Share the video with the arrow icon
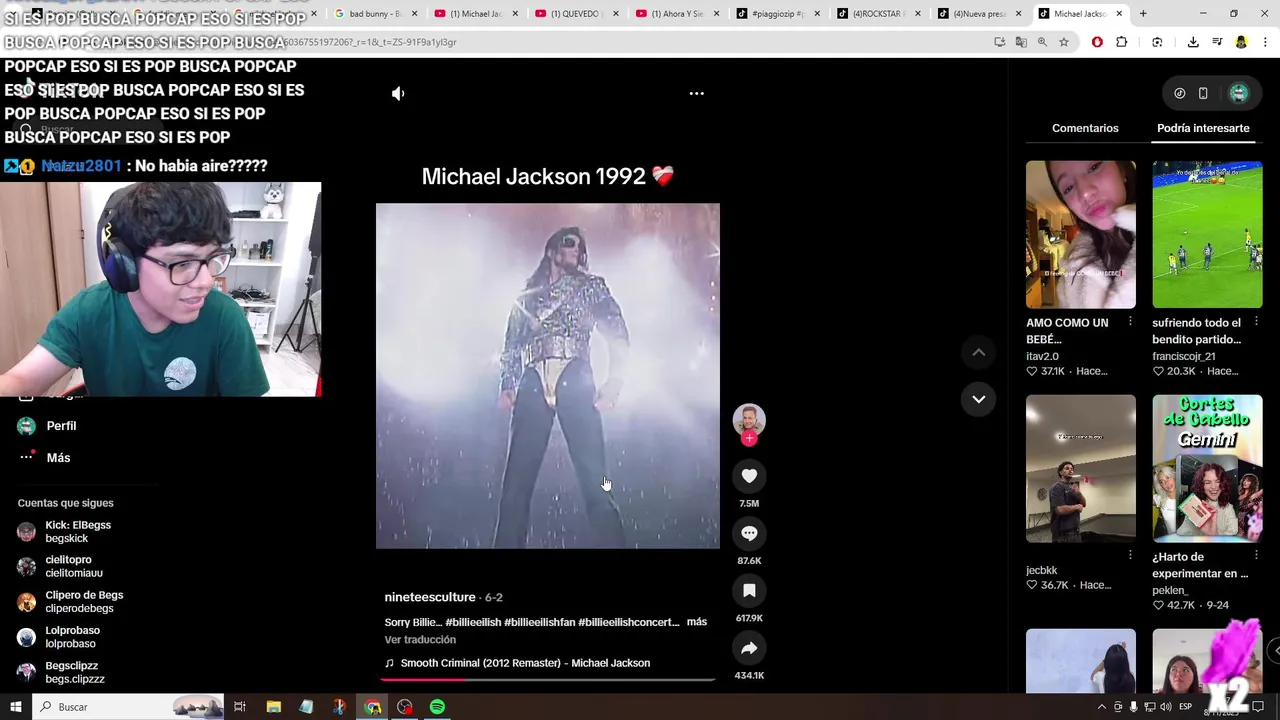Viewport: 1280px width, 720px height. tap(749, 648)
